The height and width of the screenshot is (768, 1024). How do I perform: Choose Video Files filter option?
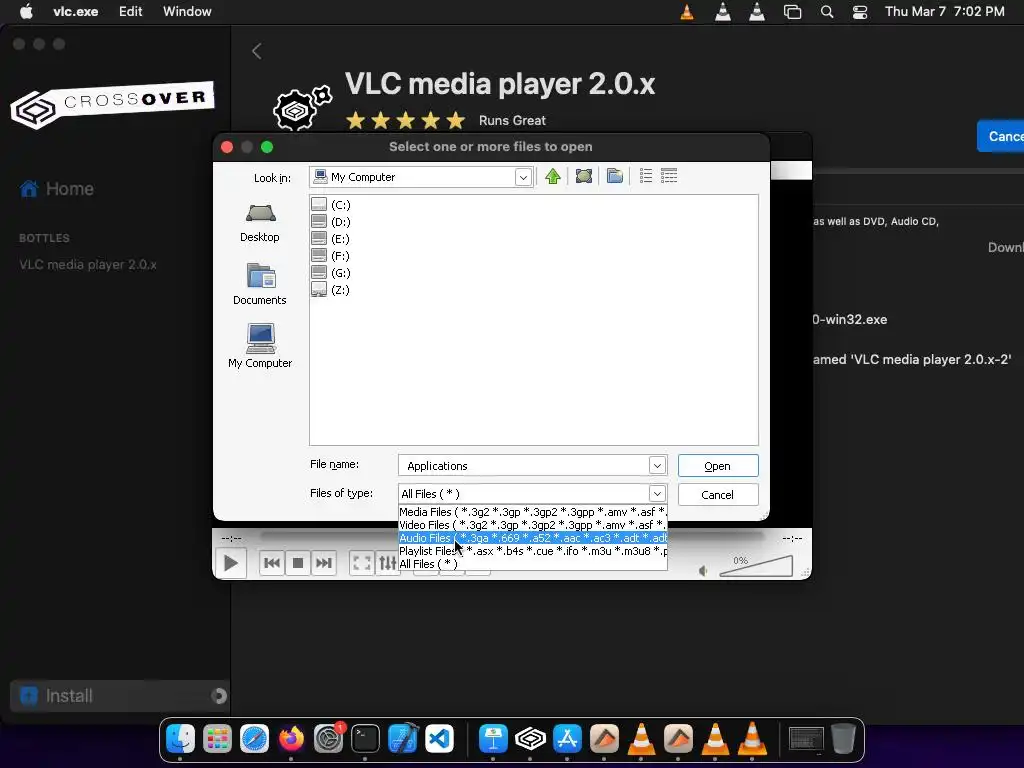[532, 525]
